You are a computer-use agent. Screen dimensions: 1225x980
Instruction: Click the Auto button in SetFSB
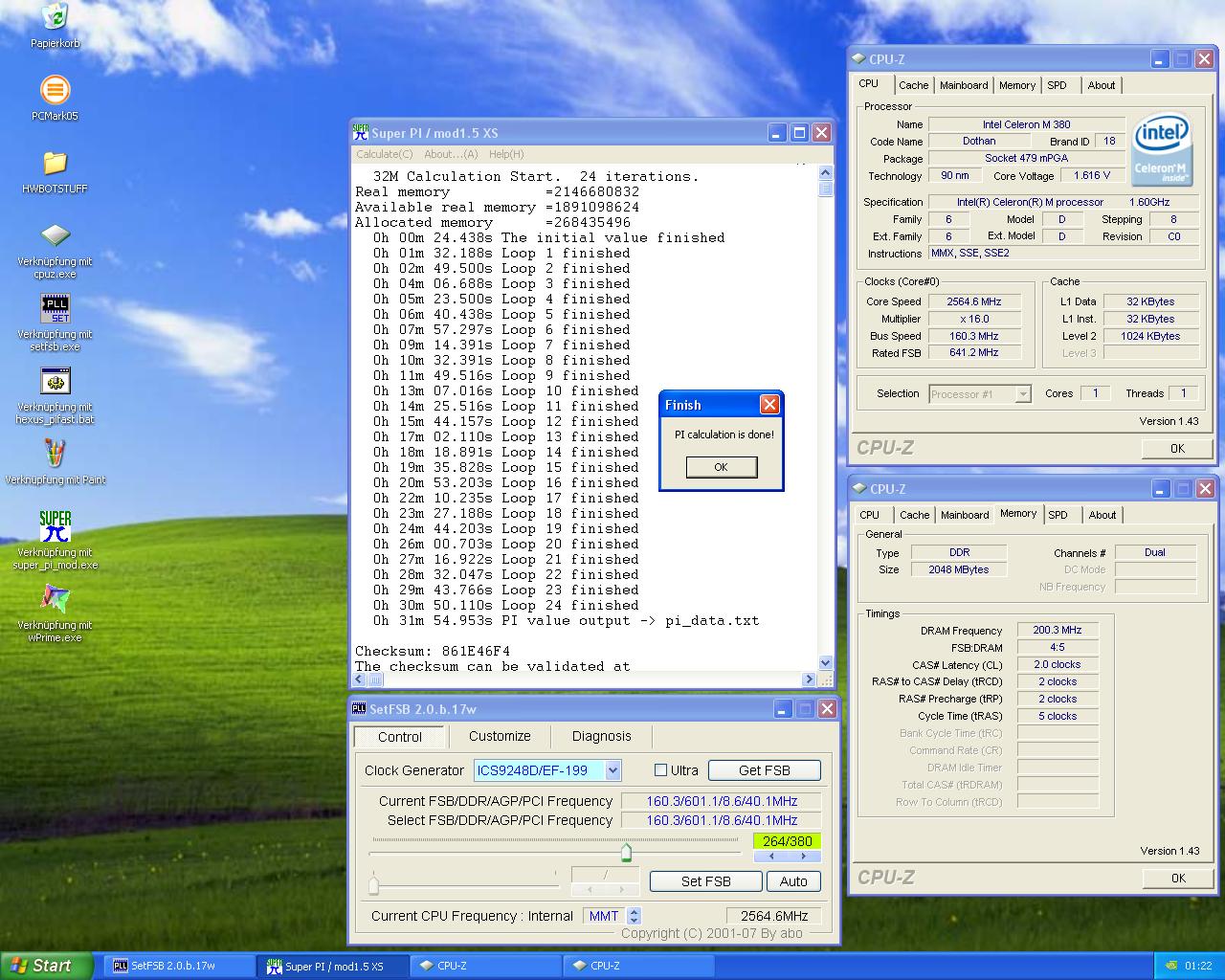[x=793, y=881]
